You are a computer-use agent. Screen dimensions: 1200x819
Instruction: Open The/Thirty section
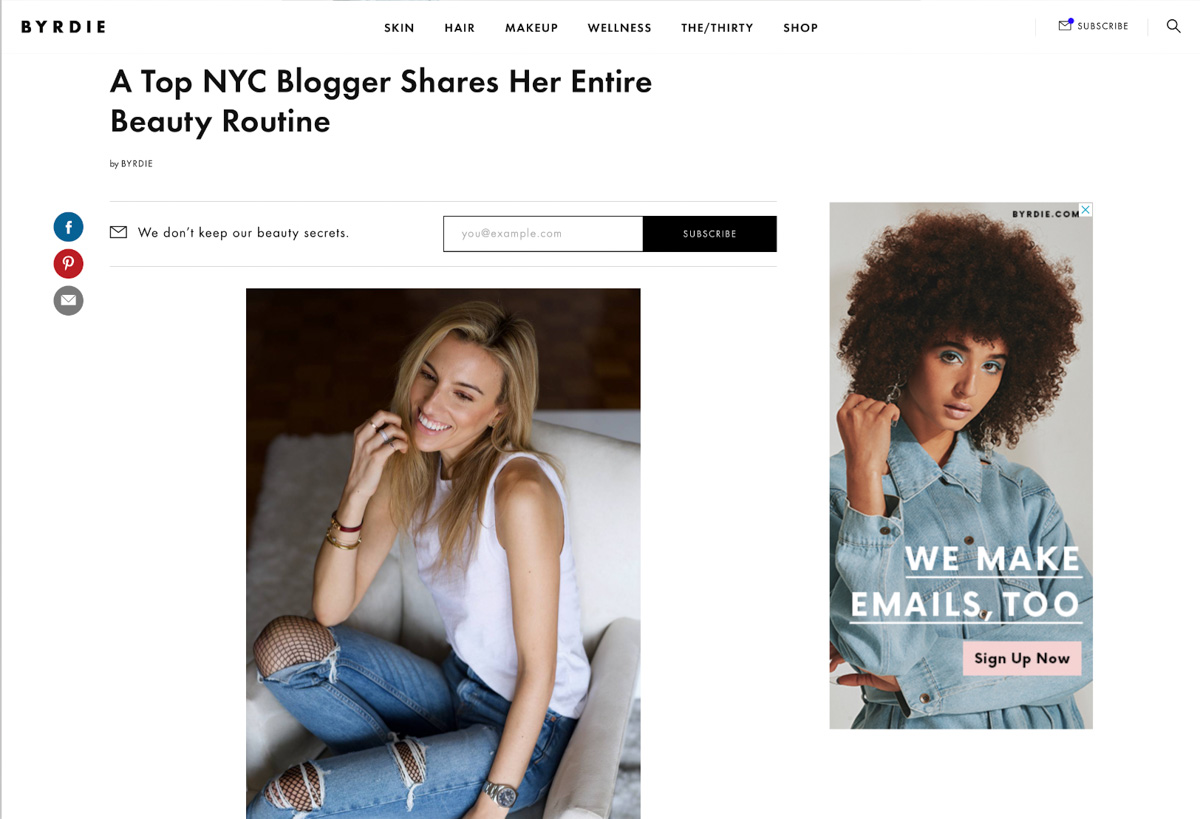(x=717, y=28)
